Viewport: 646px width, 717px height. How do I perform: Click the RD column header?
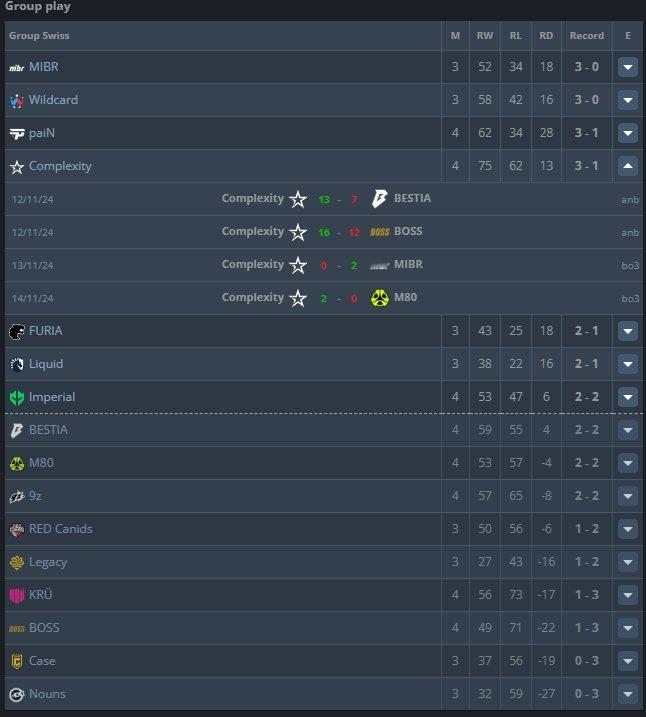[x=546, y=36]
